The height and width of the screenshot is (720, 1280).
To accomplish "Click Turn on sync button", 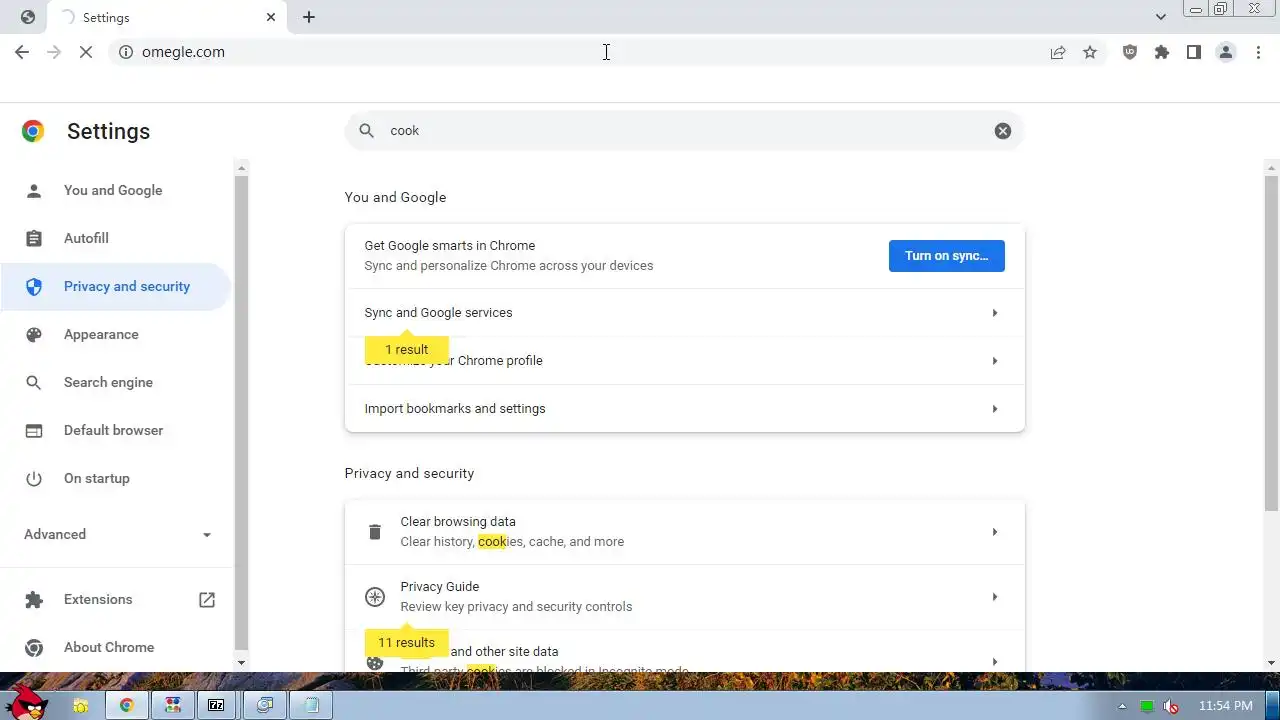I will (946, 256).
